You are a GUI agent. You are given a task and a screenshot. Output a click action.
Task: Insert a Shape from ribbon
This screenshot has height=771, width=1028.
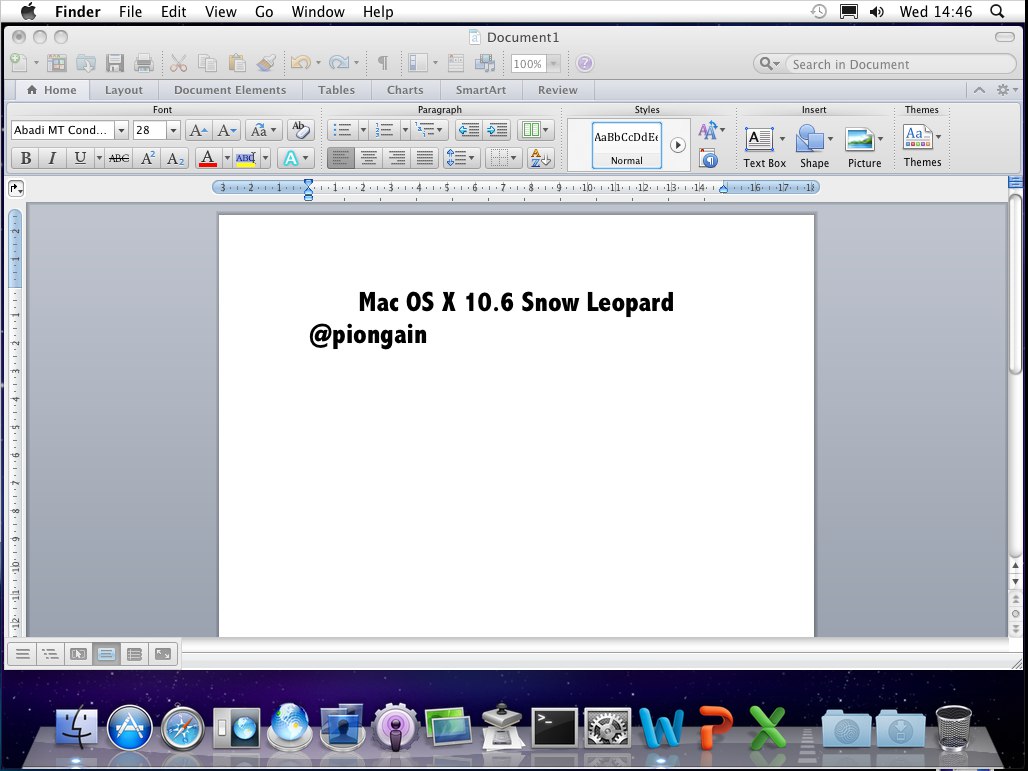coord(814,148)
